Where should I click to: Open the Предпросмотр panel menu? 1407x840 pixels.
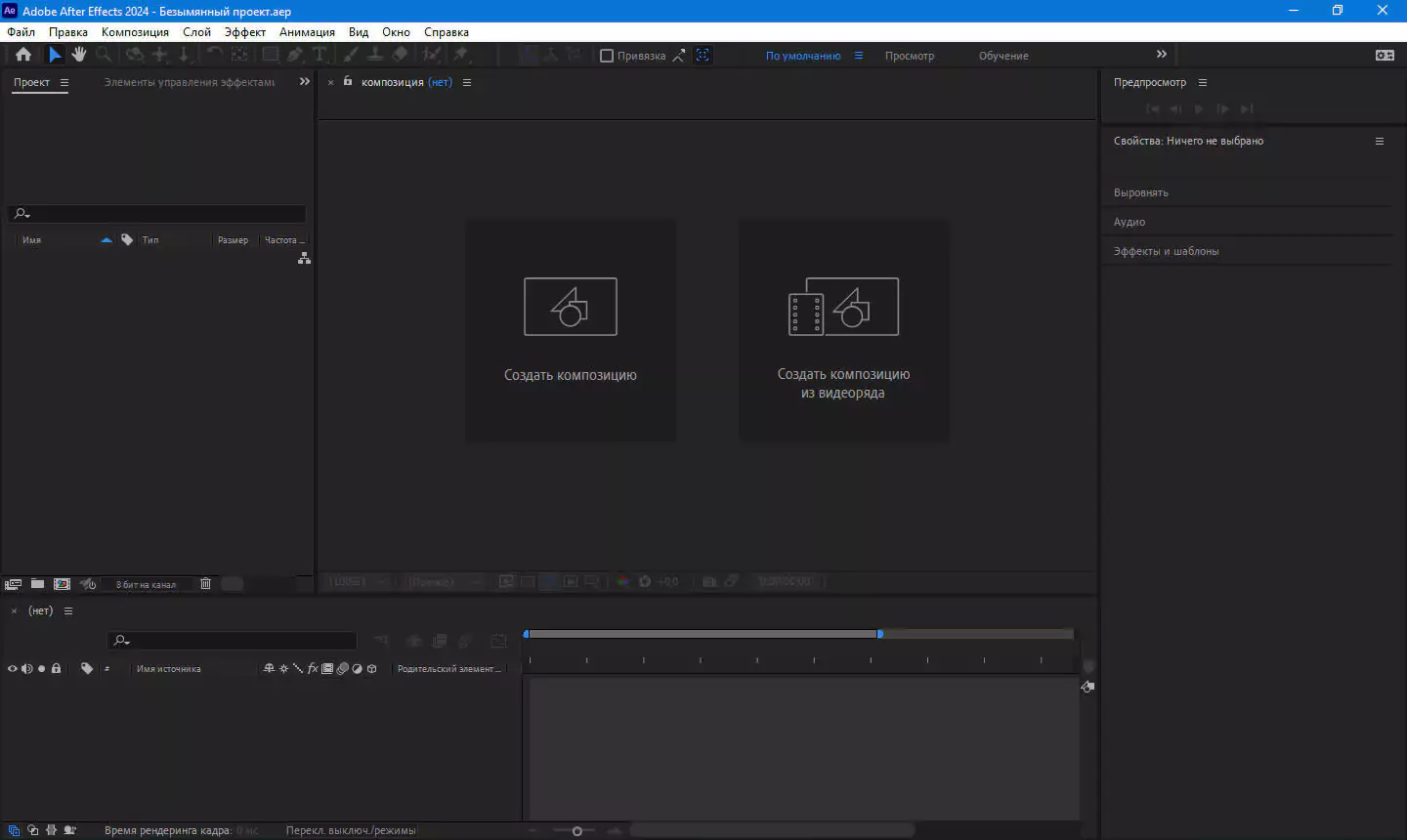[x=1203, y=82]
